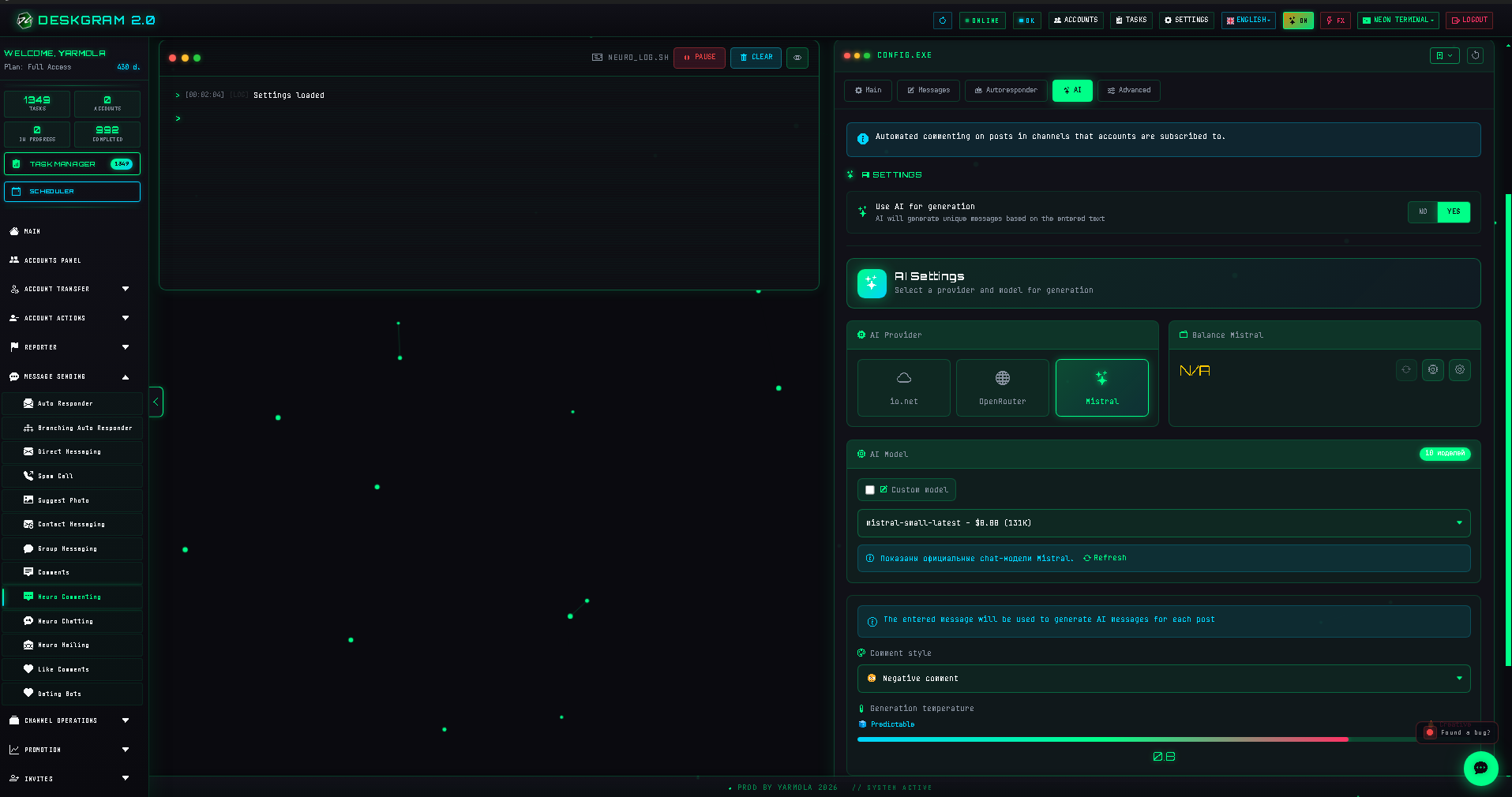Open Branching Auto Responder item

pyautogui.click(x=72, y=428)
